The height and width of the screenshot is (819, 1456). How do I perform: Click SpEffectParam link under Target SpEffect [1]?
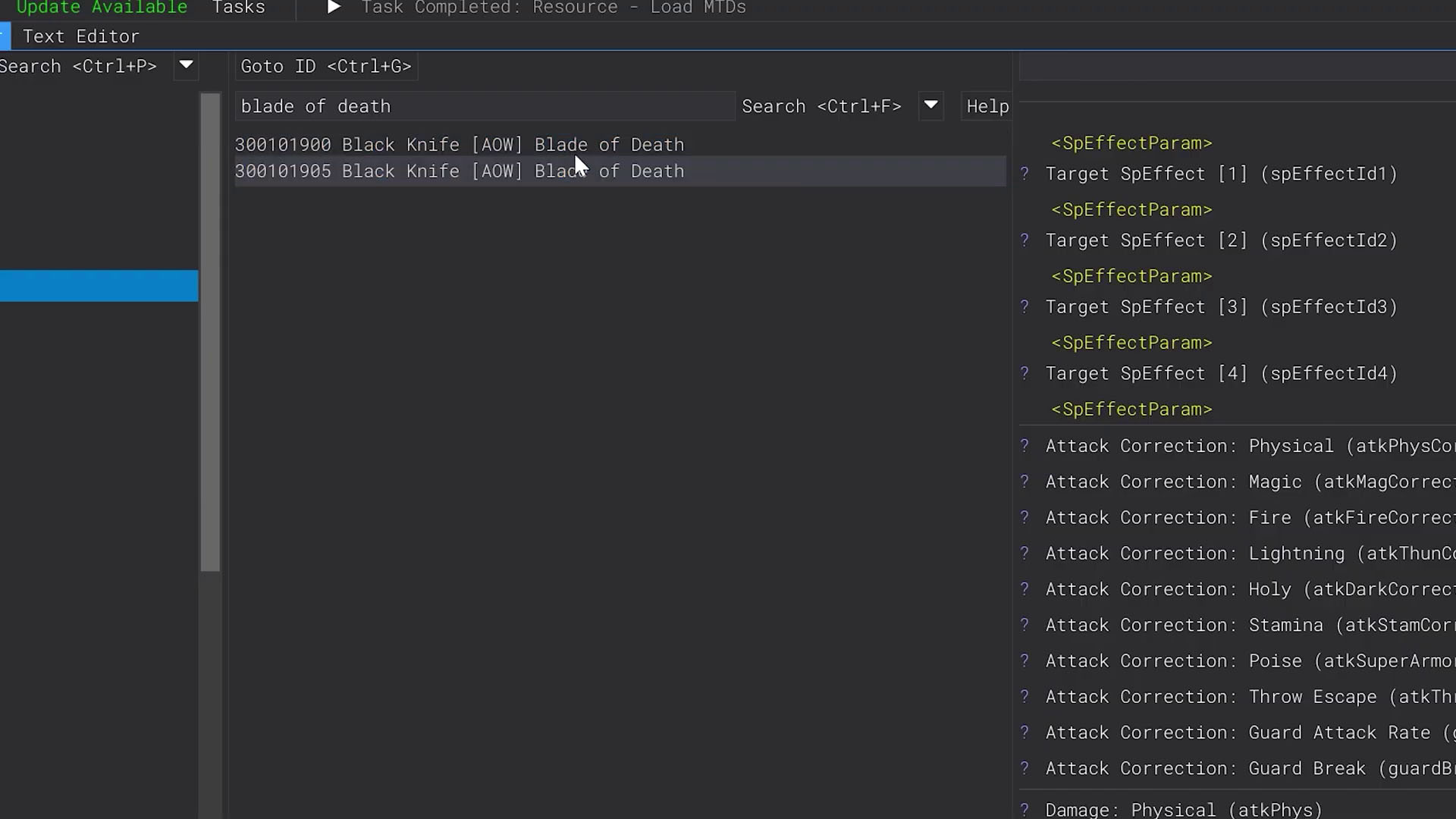(1131, 209)
